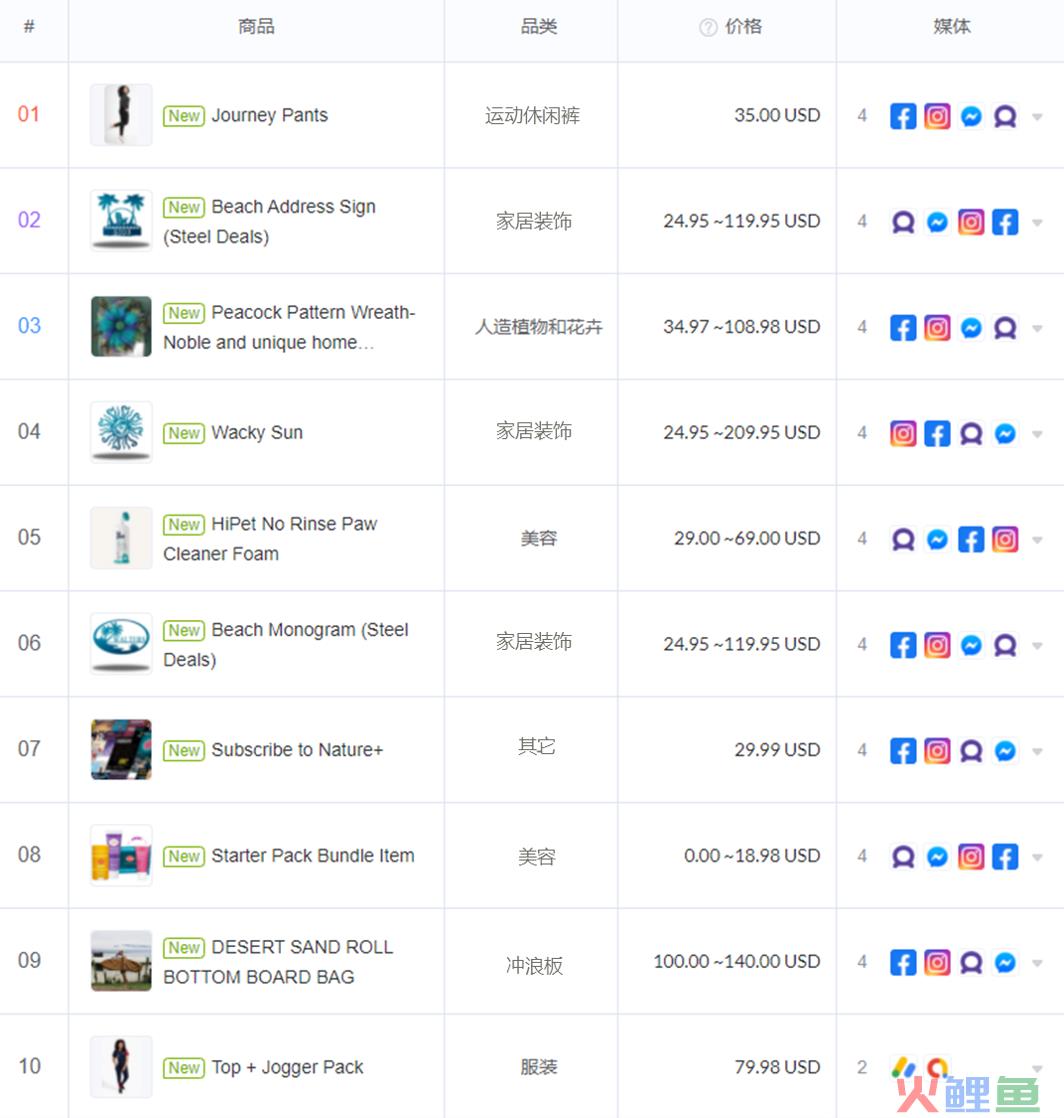Click the 商品 column header

tap(256, 27)
